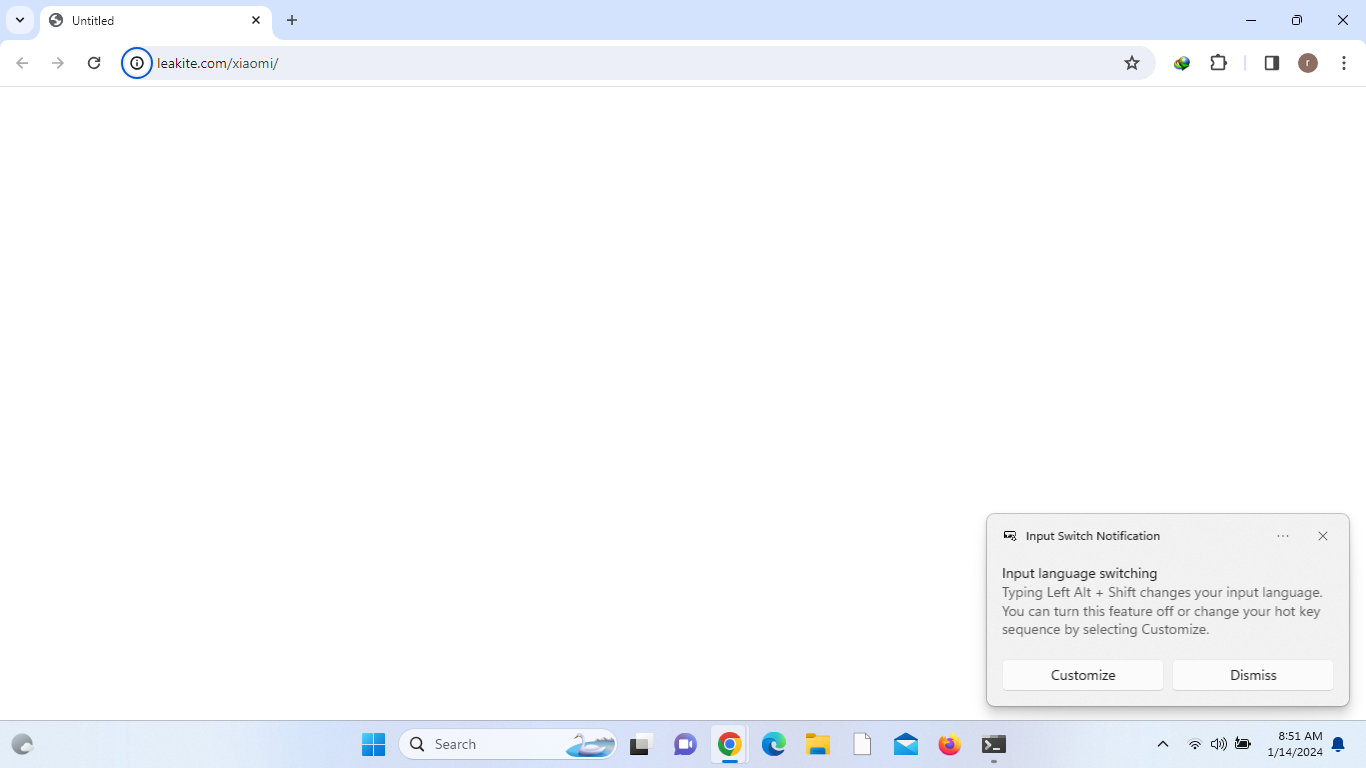The image size is (1366, 768).
Task: Launch Firefox from taskbar
Action: tap(950, 744)
